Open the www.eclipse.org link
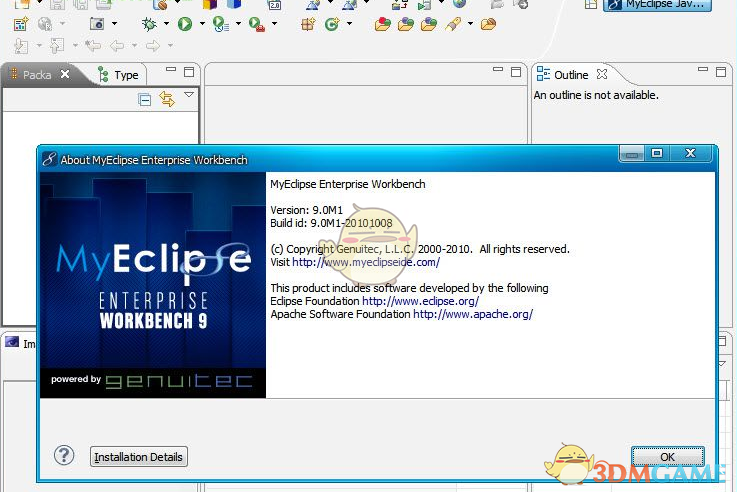This screenshot has height=492, width=737. [421, 301]
